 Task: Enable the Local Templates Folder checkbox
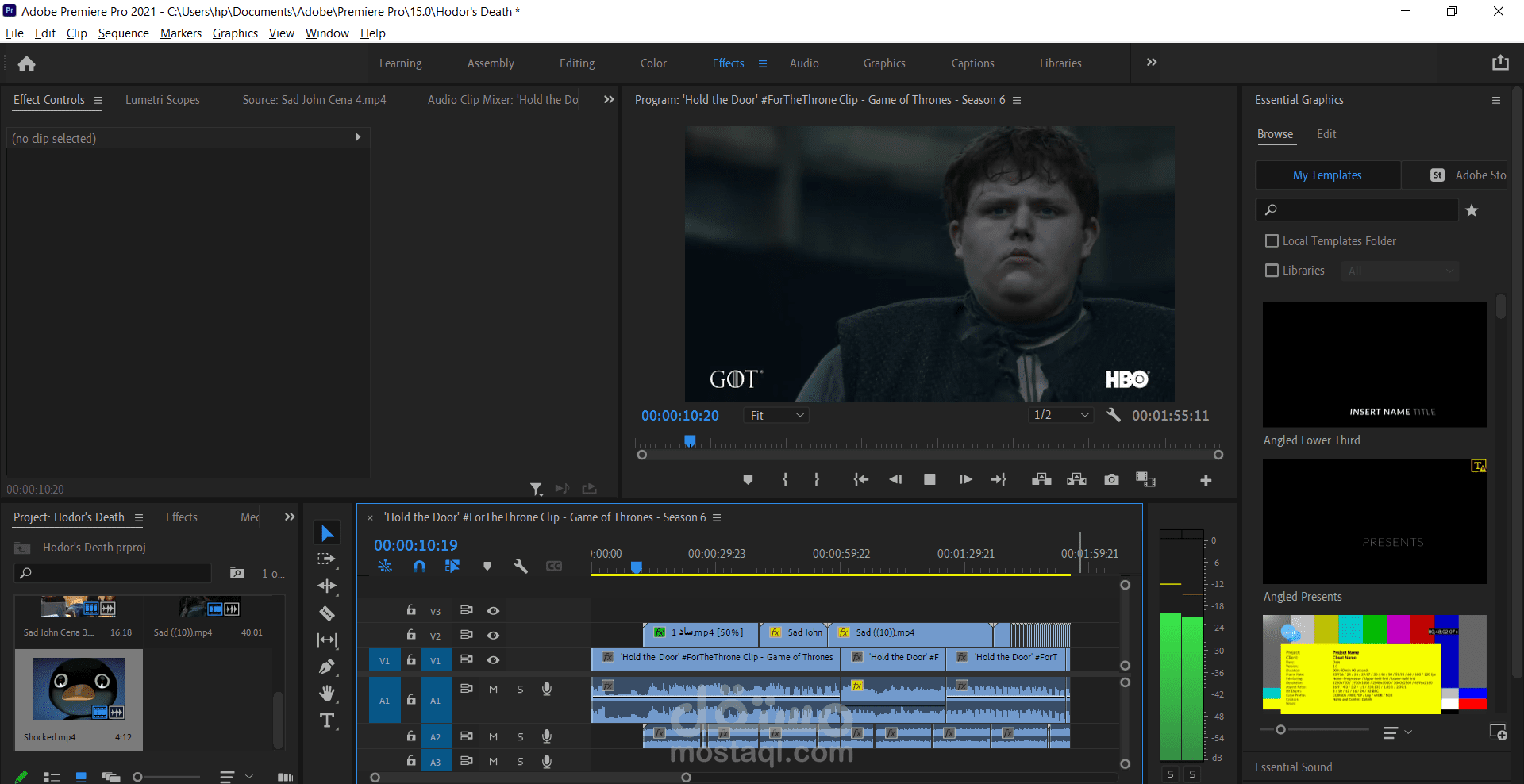pyautogui.click(x=1272, y=240)
